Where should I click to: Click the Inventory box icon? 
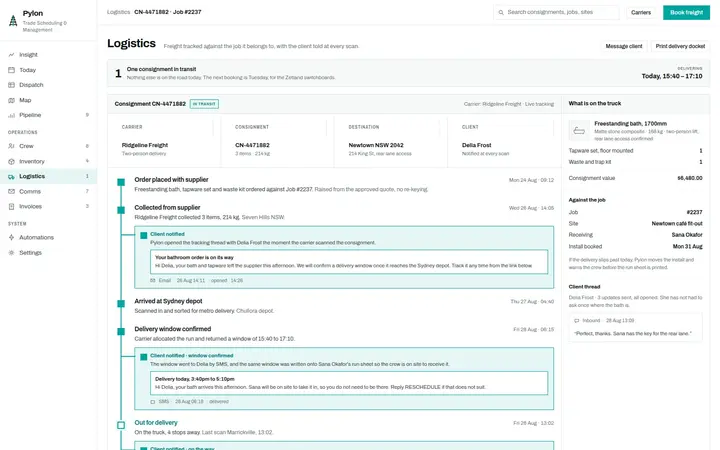click(x=11, y=161)
